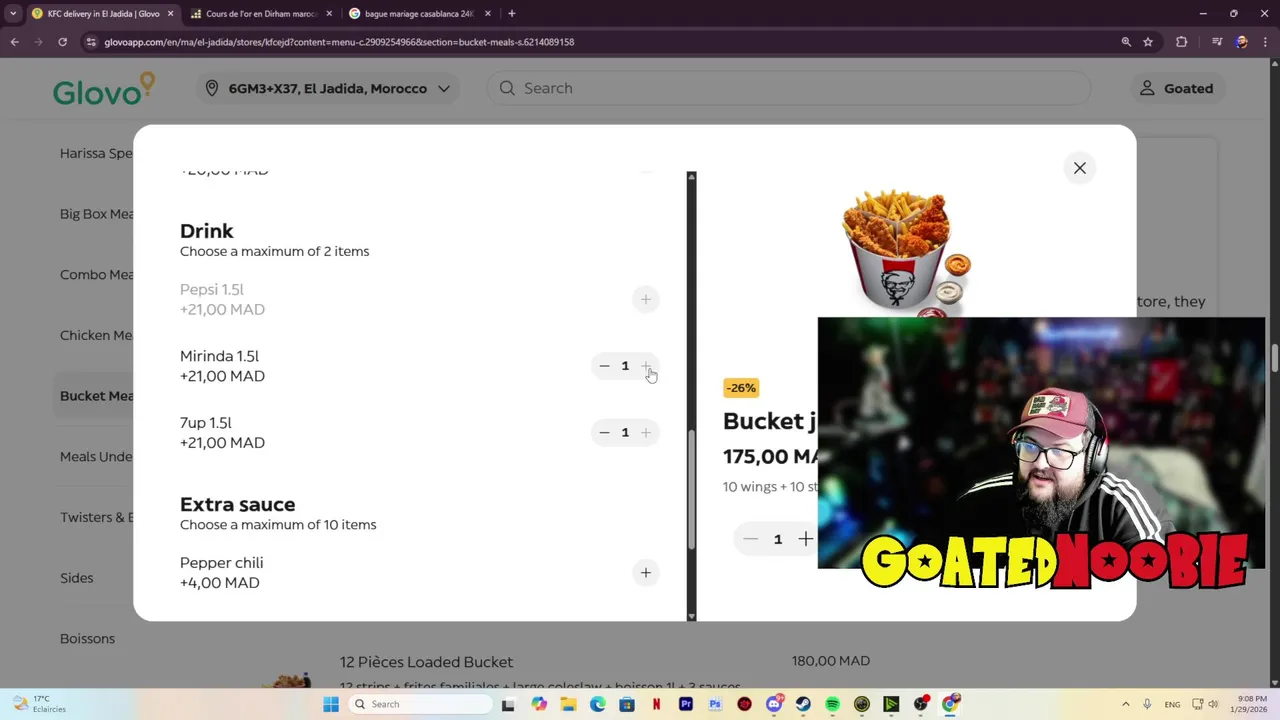Open Google Chrome from the taskbar
Viewport: 1280px width, 720px height.
click(x=950, y=704)
